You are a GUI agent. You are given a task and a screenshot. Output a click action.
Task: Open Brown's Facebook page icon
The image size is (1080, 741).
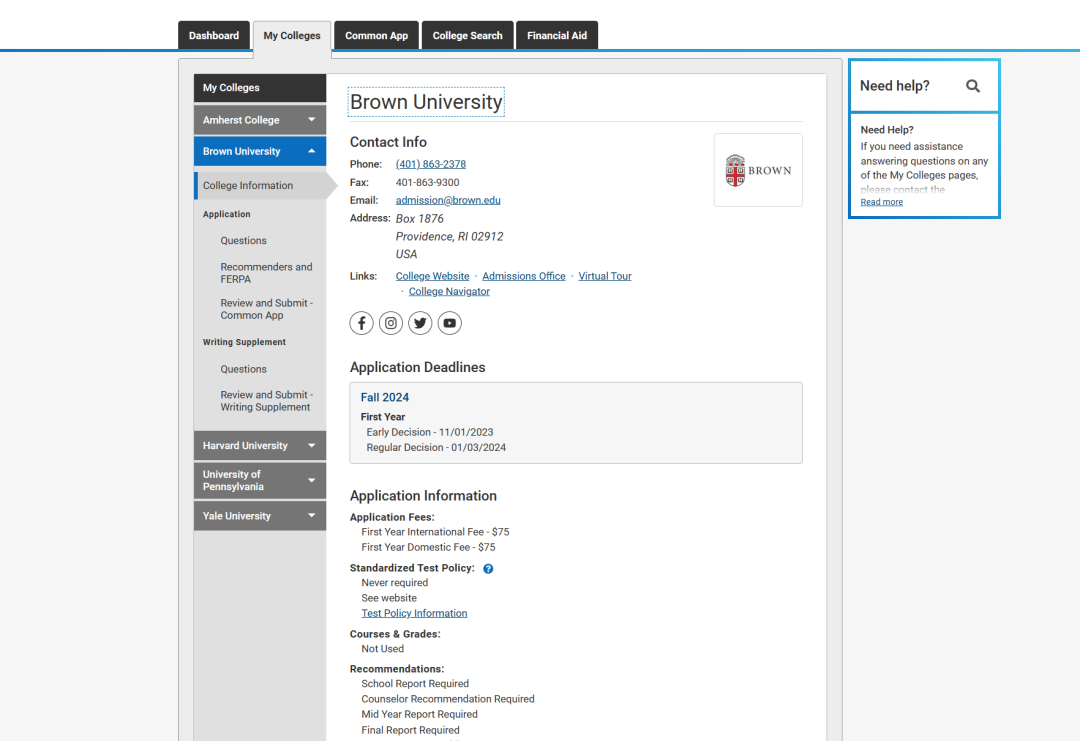pos(362,323)
